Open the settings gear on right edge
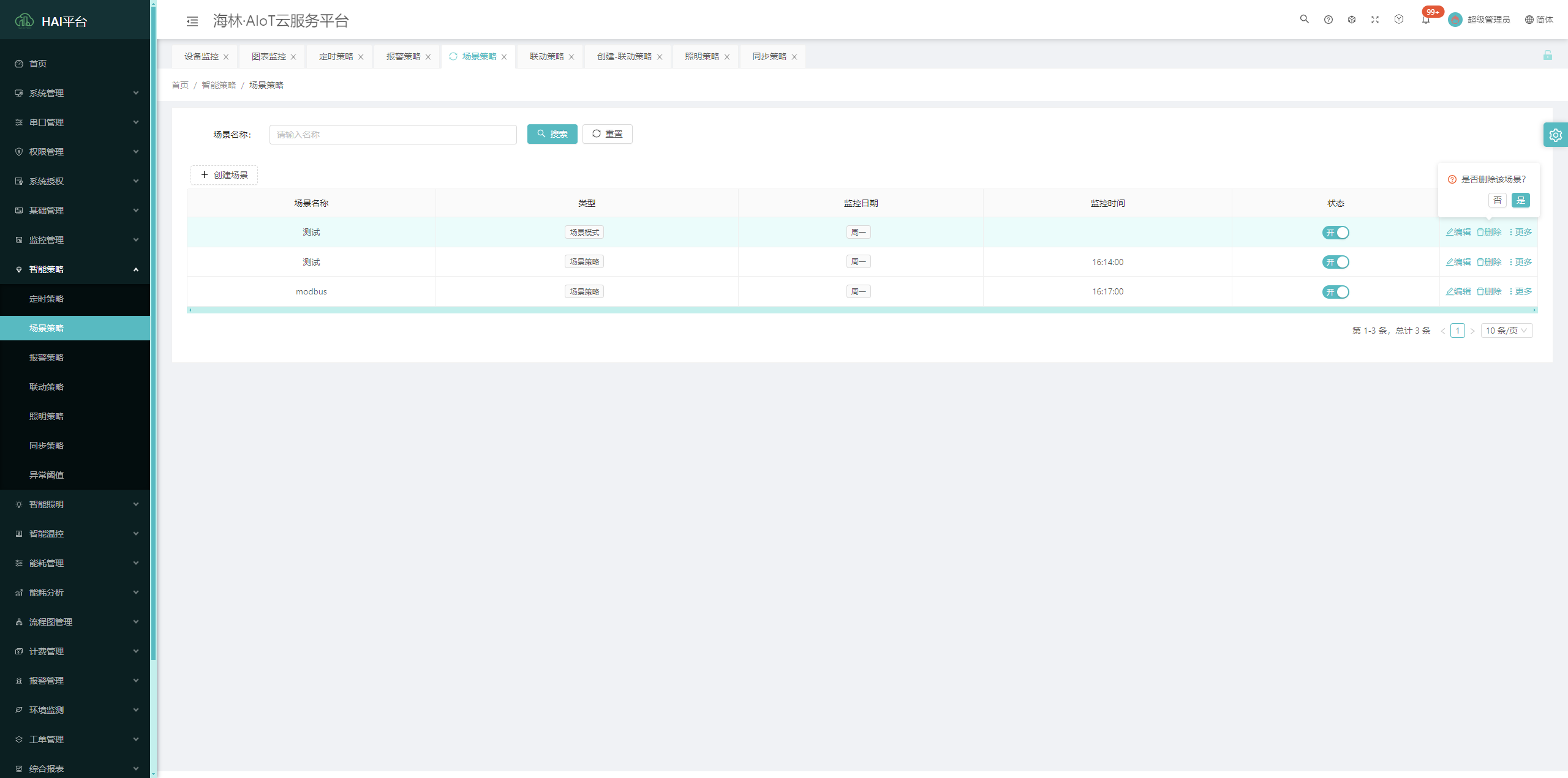The width and height of the screenshot is (1568, 778). coord(1556,135)
